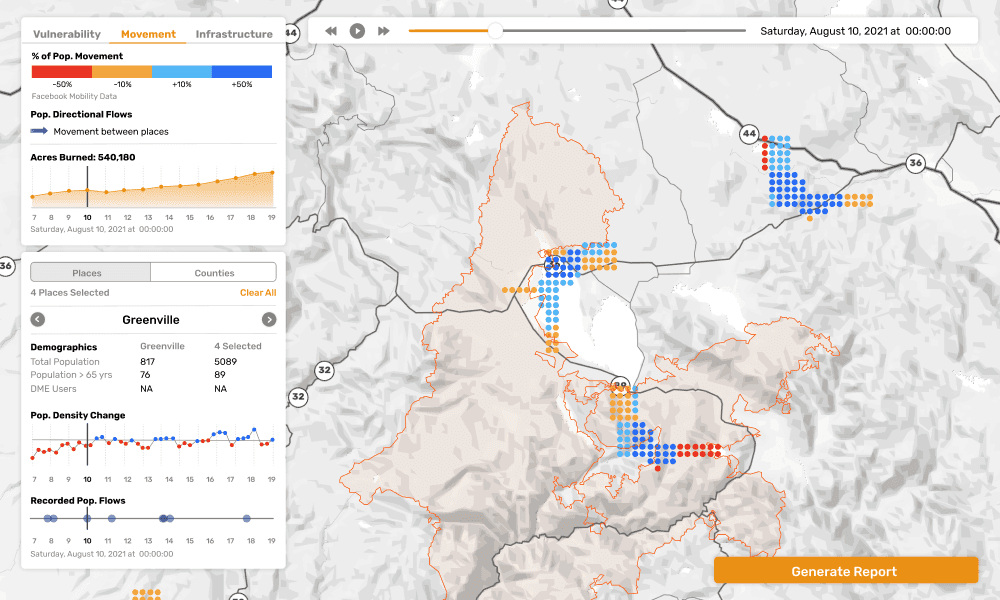This screenshot has height=600, width=1000.
Task: Click the timeline slider handle
Action: (495, 30)
